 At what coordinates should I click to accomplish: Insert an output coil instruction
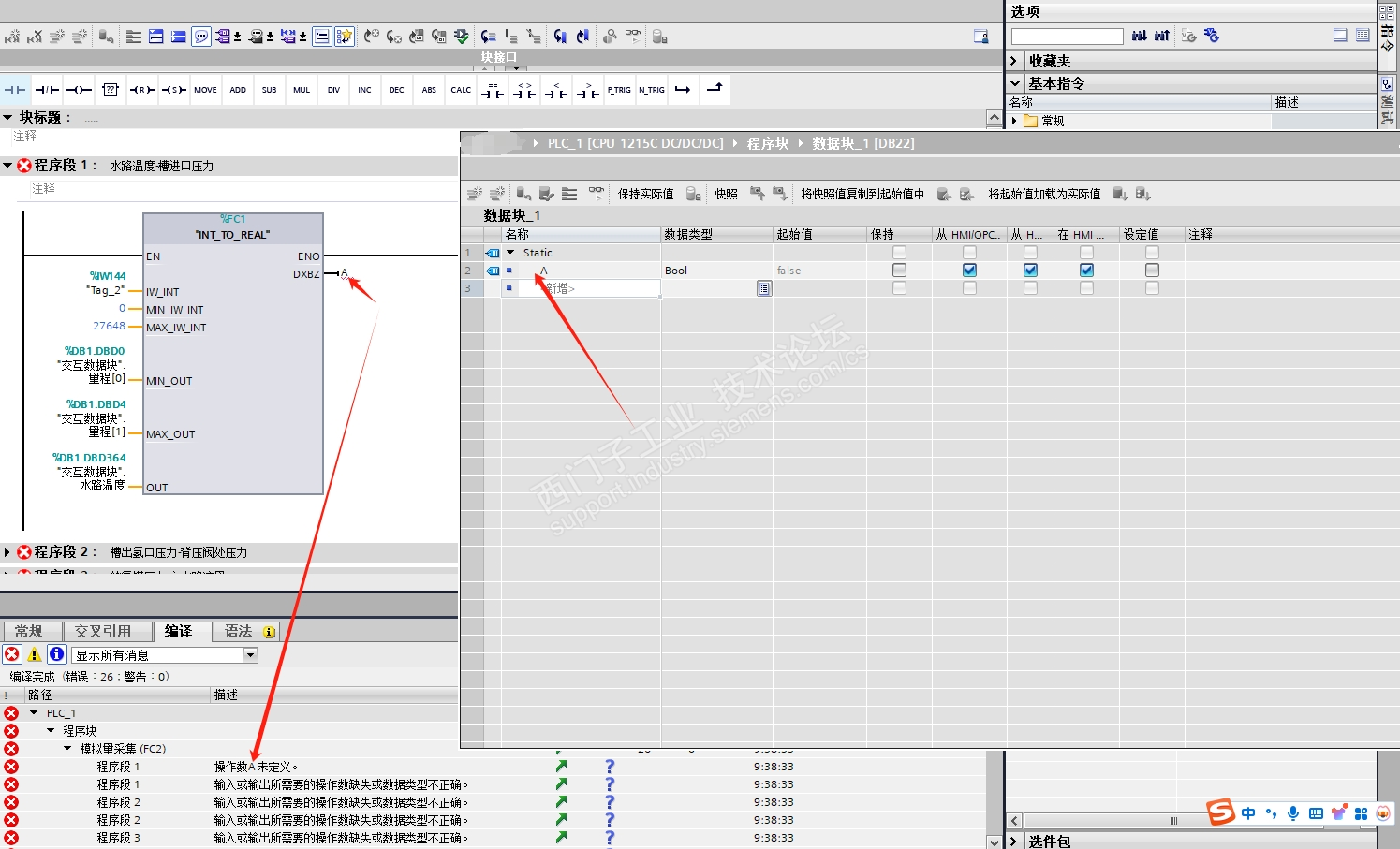click(79, 90)
